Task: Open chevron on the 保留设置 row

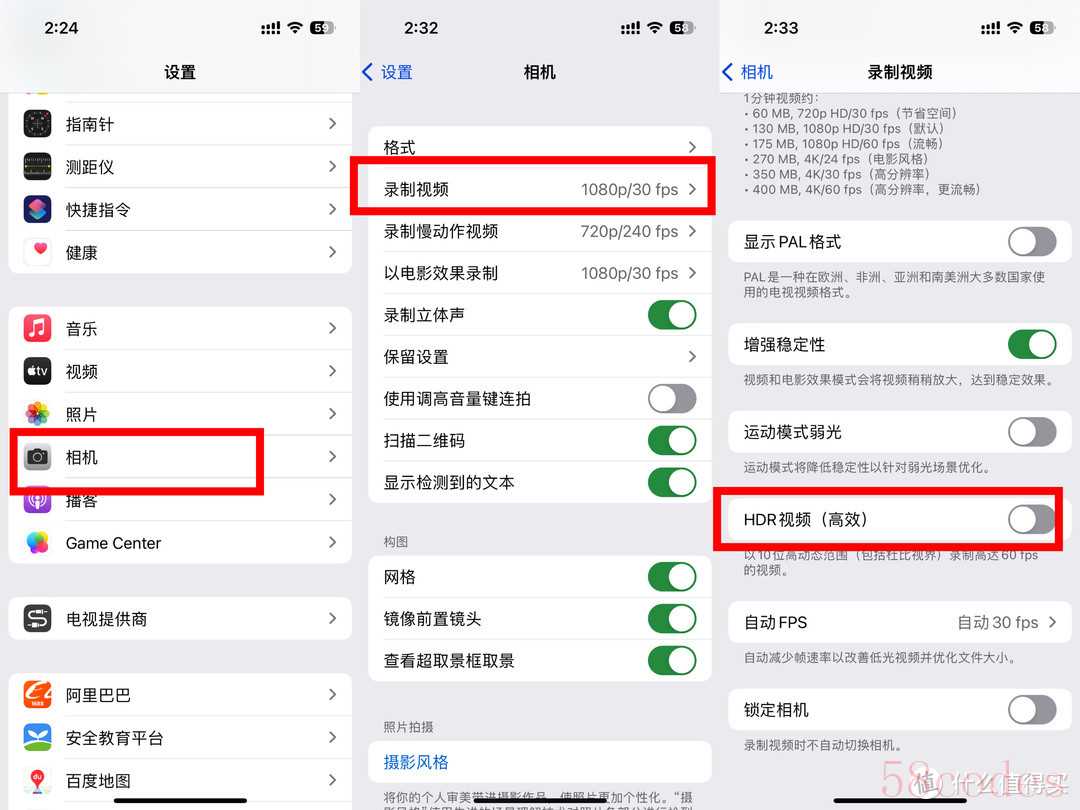Action: (692, 357)
